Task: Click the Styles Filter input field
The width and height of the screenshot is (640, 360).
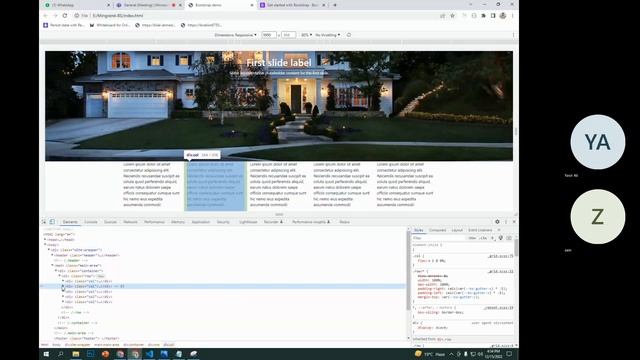Action: pos(439,238)
